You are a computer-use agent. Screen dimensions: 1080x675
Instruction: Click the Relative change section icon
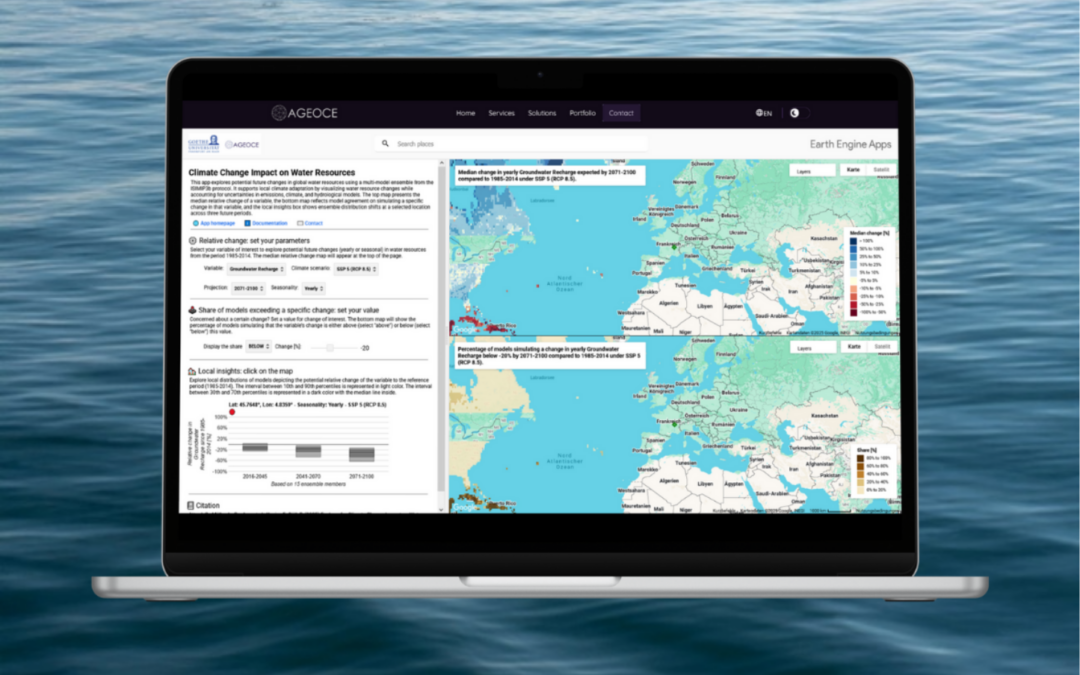coord(193,240)
